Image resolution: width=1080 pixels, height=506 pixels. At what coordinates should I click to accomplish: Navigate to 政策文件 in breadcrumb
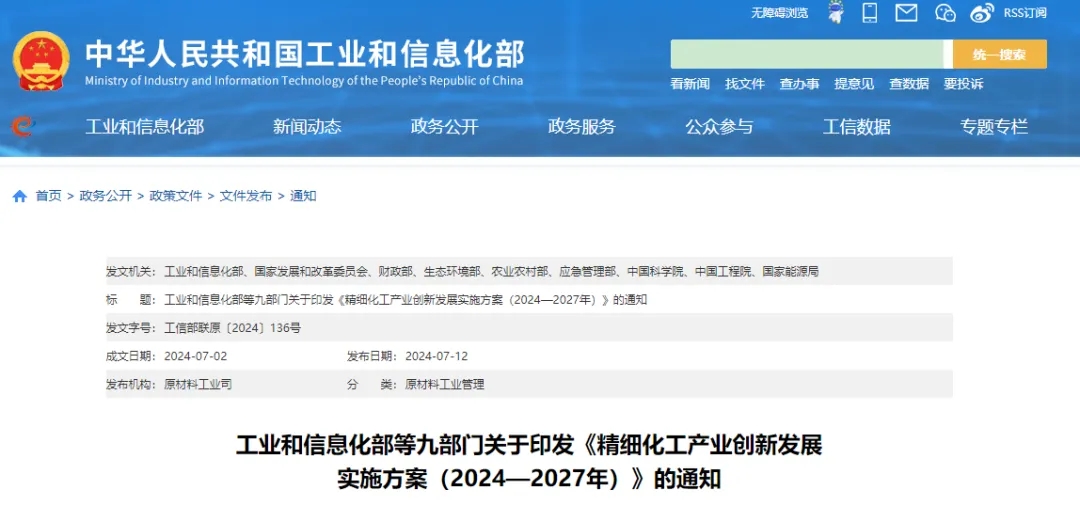tap(176, 196)
